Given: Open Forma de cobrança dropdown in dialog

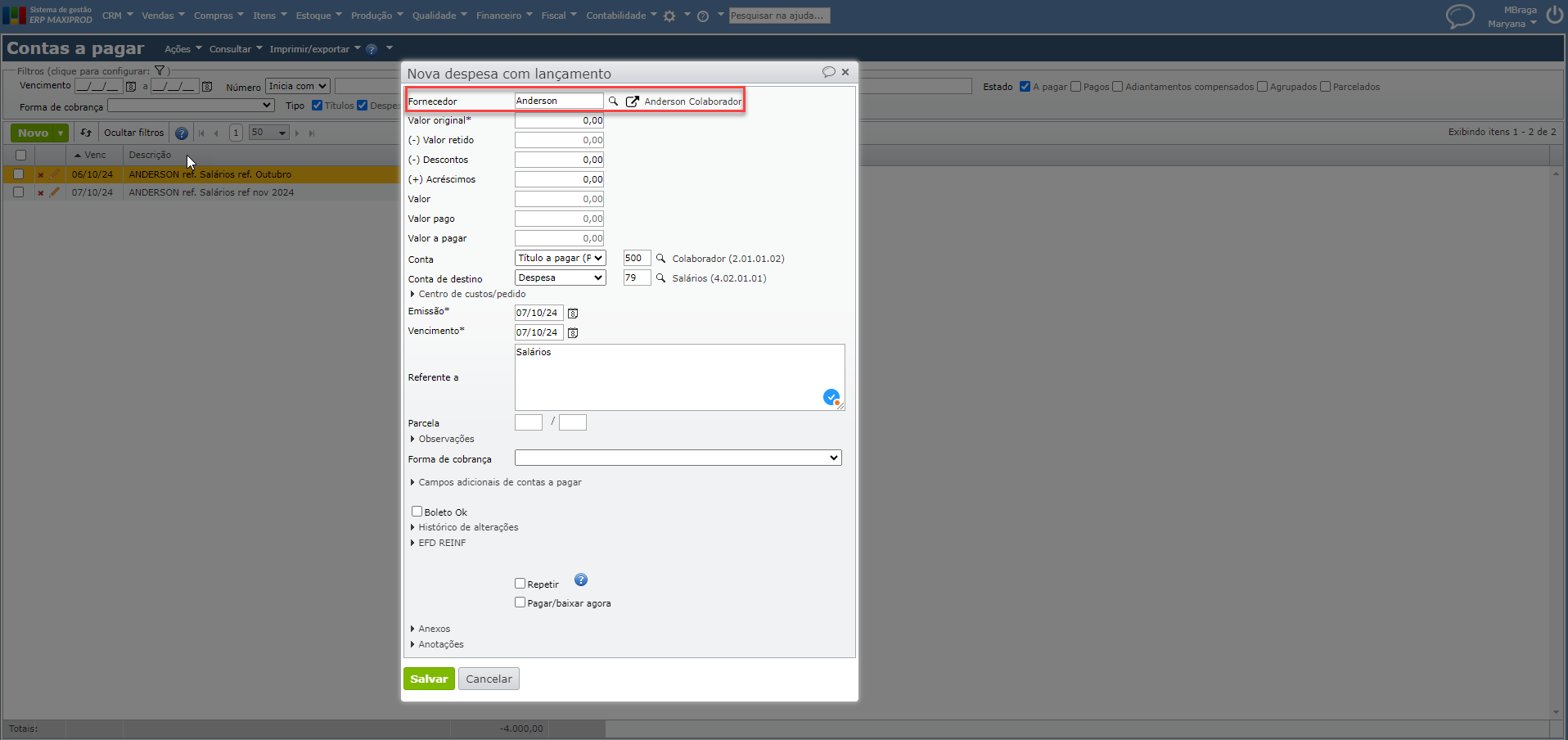Looking at the screenshot, I should (678, 458).
